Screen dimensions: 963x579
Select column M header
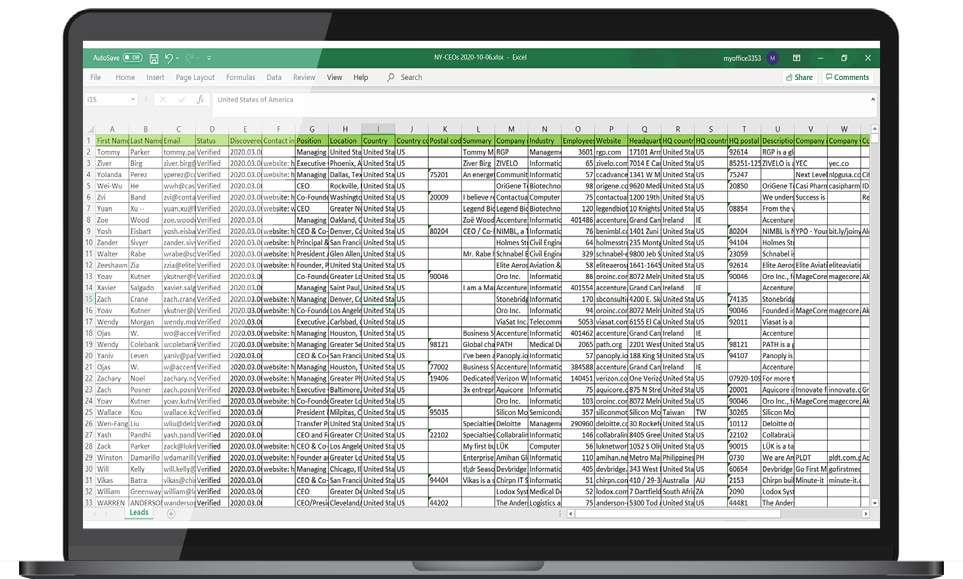(511, 129)
